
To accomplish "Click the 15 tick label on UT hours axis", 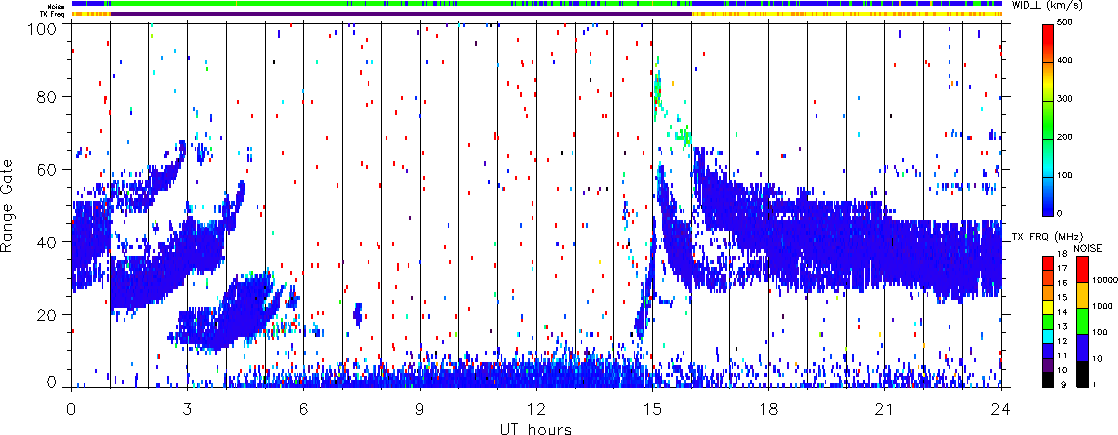I will point(652,409).
